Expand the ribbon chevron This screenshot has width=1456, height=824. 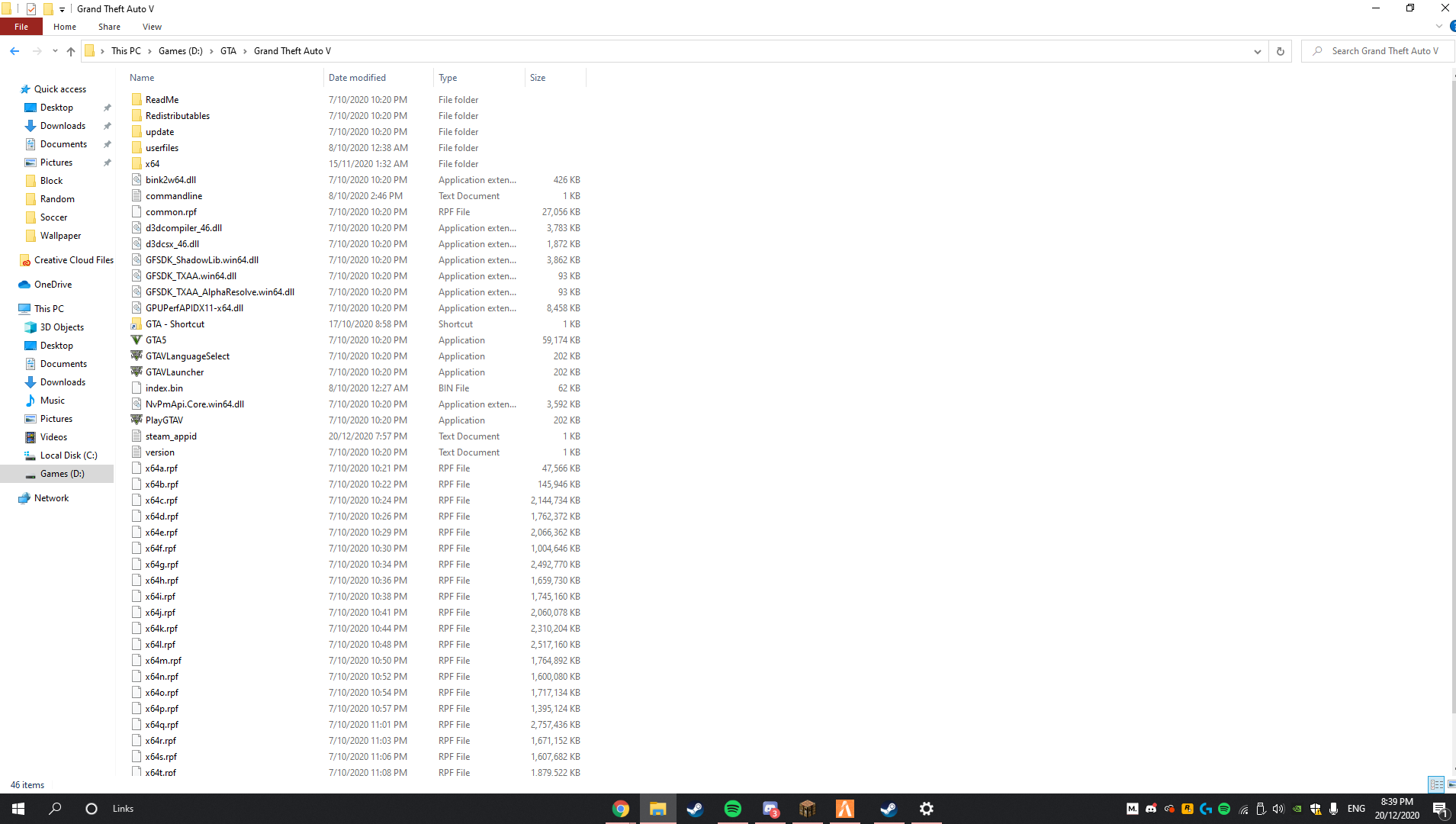[1439, 26]
